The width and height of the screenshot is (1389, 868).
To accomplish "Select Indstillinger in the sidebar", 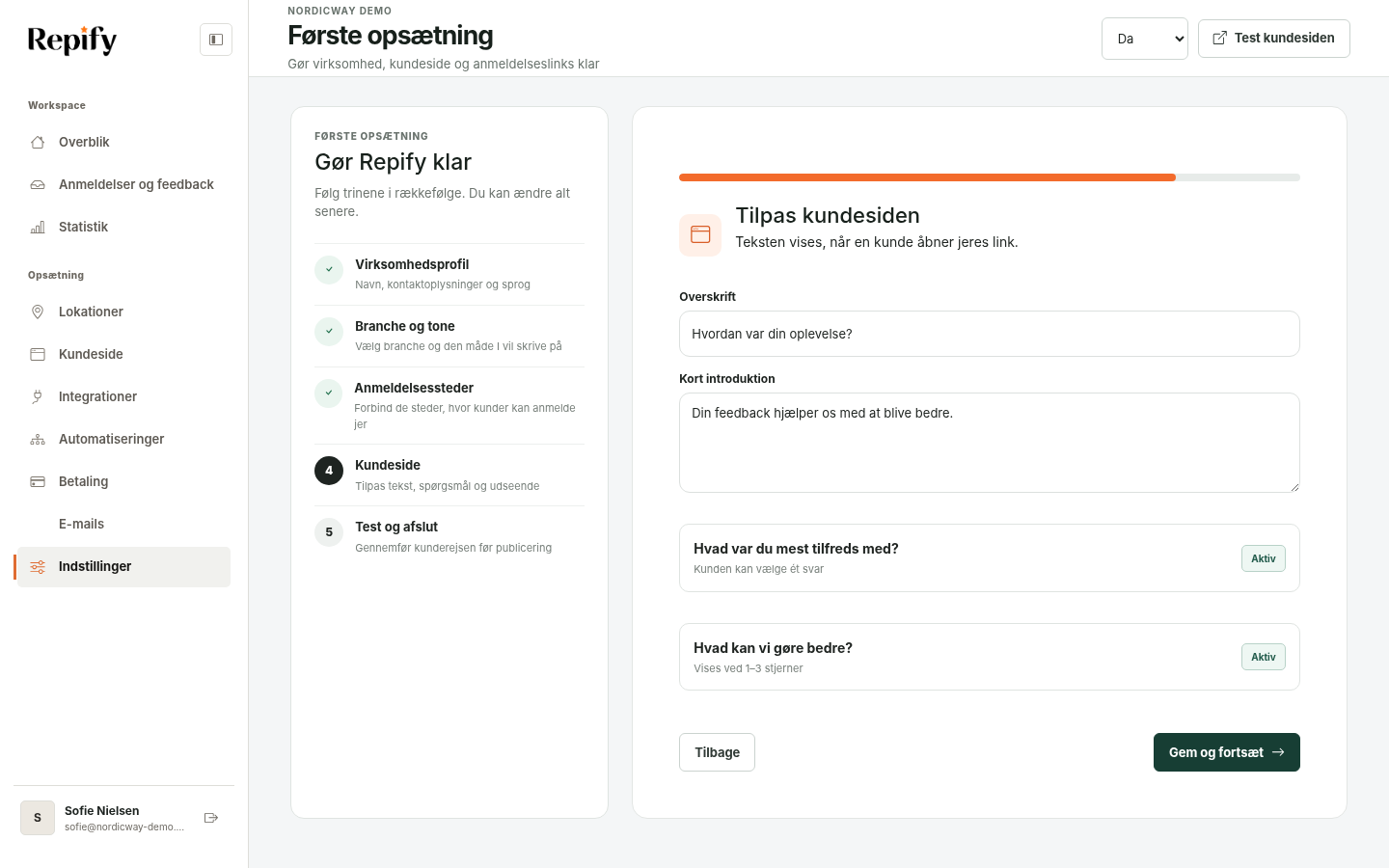I will tap(123, 566).
